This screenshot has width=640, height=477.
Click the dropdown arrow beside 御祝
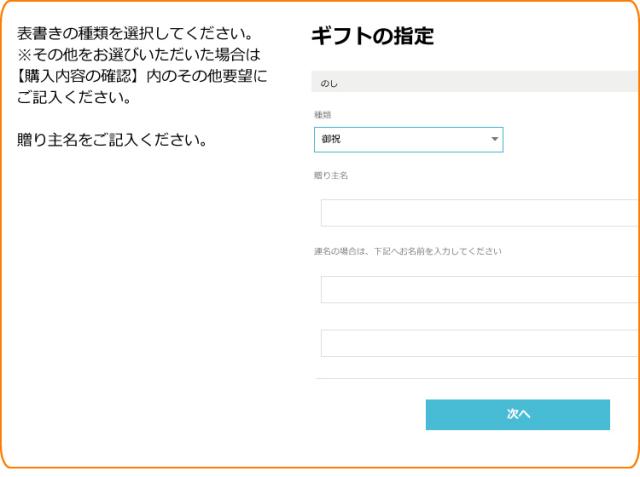(x=494, y=140)
